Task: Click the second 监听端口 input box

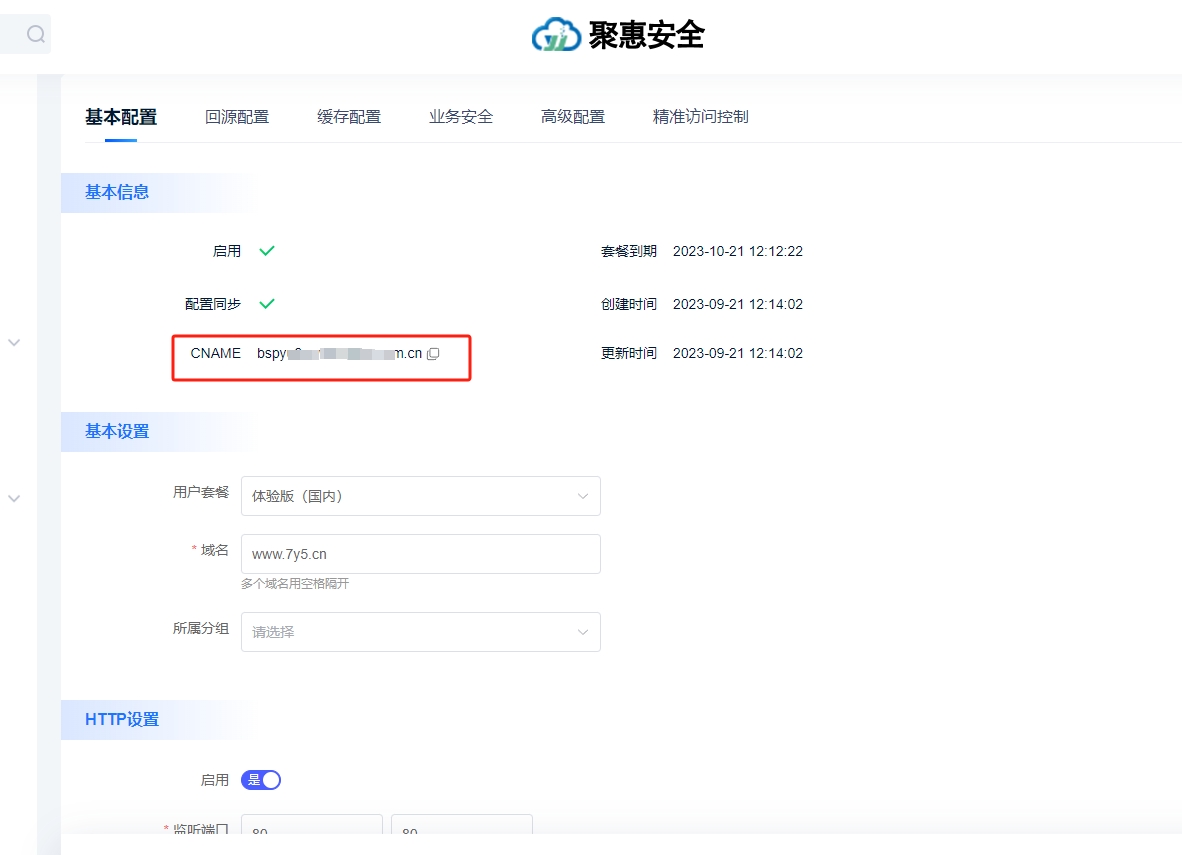Action: click(461, 830)
